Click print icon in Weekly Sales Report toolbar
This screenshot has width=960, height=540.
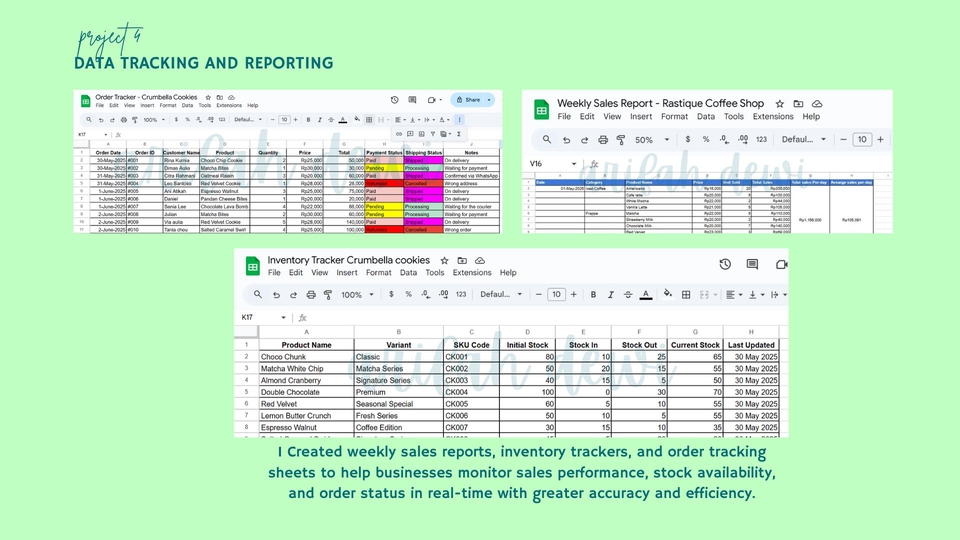tap(603, 140)
